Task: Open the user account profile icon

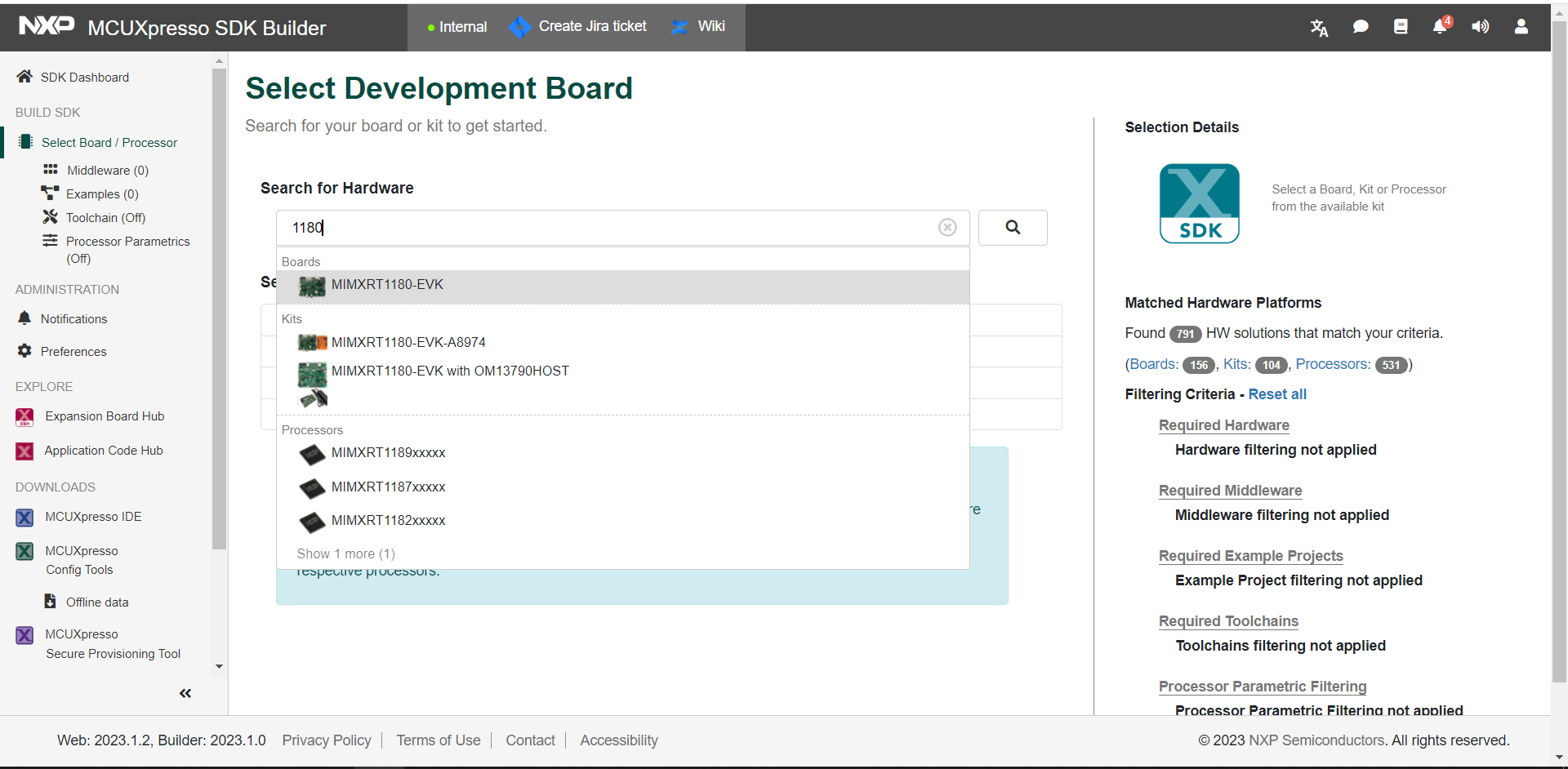Action: pyautogui.click(x=1521, y=27)
